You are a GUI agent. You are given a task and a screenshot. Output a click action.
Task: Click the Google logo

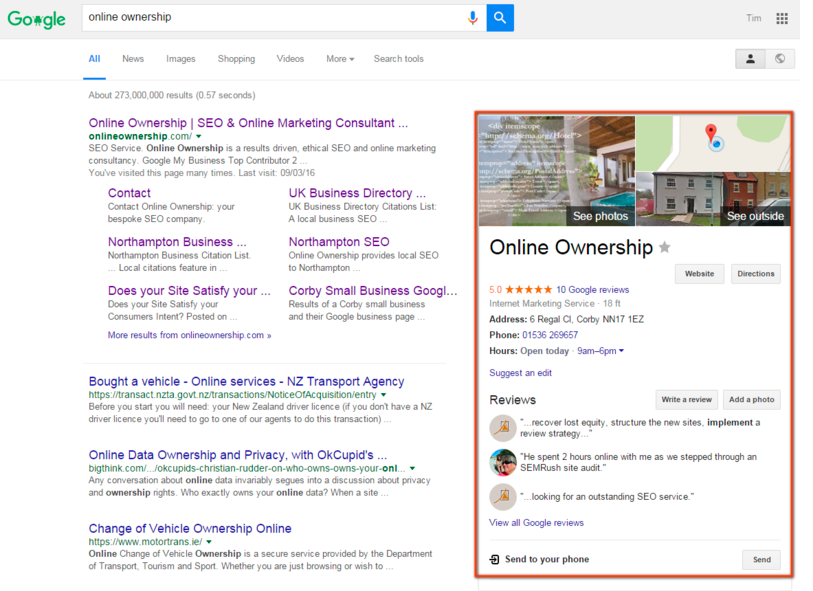(x=36, y=19)
